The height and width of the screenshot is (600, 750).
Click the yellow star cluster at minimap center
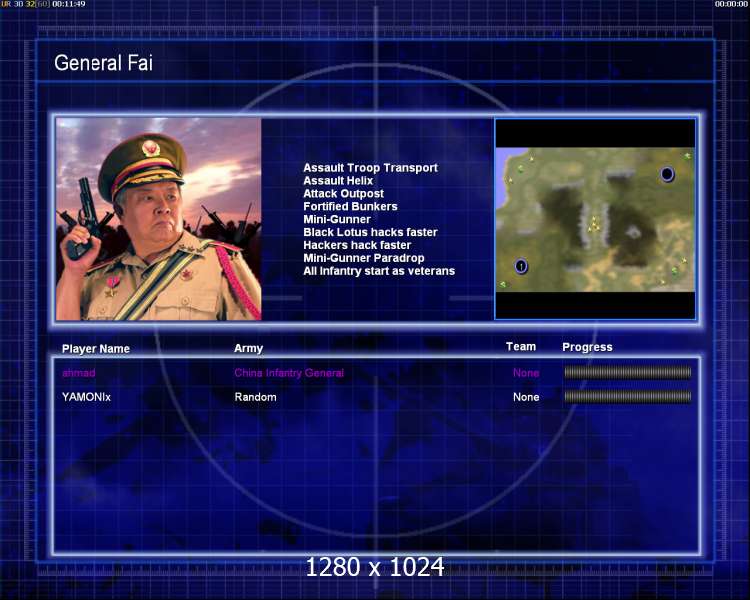click(594, 224)
